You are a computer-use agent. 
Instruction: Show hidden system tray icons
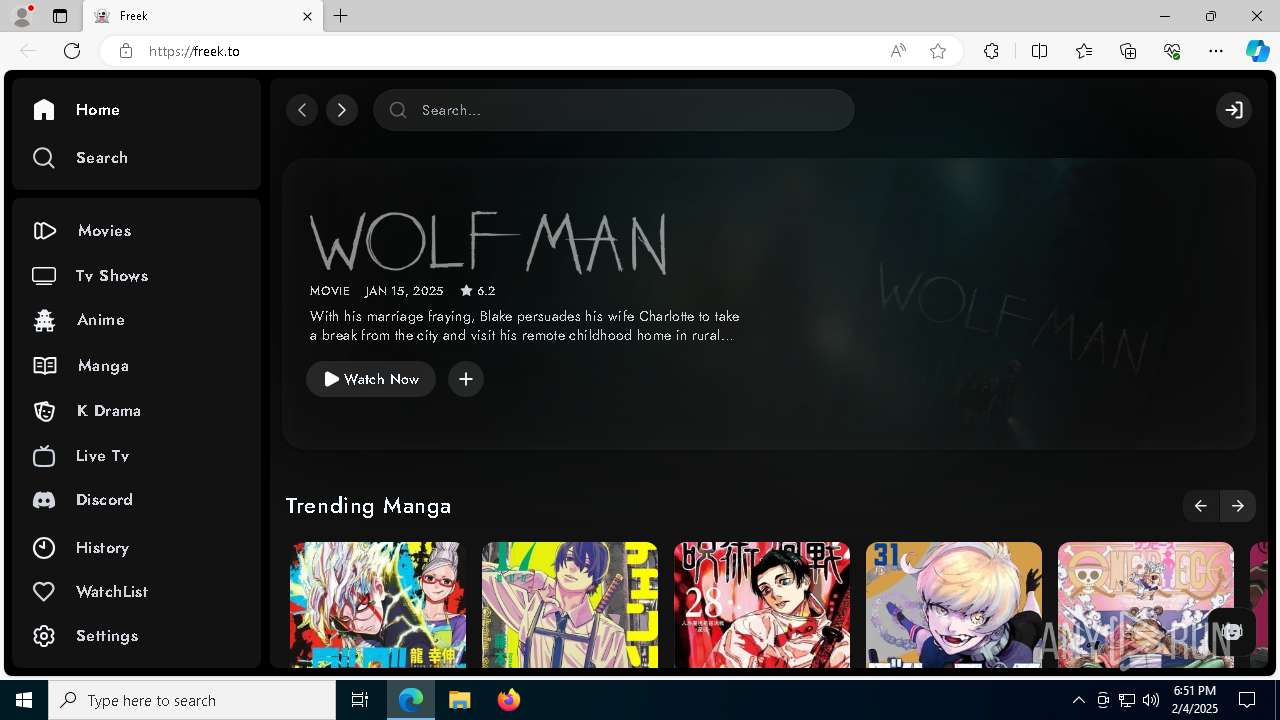click(1078, 700)
